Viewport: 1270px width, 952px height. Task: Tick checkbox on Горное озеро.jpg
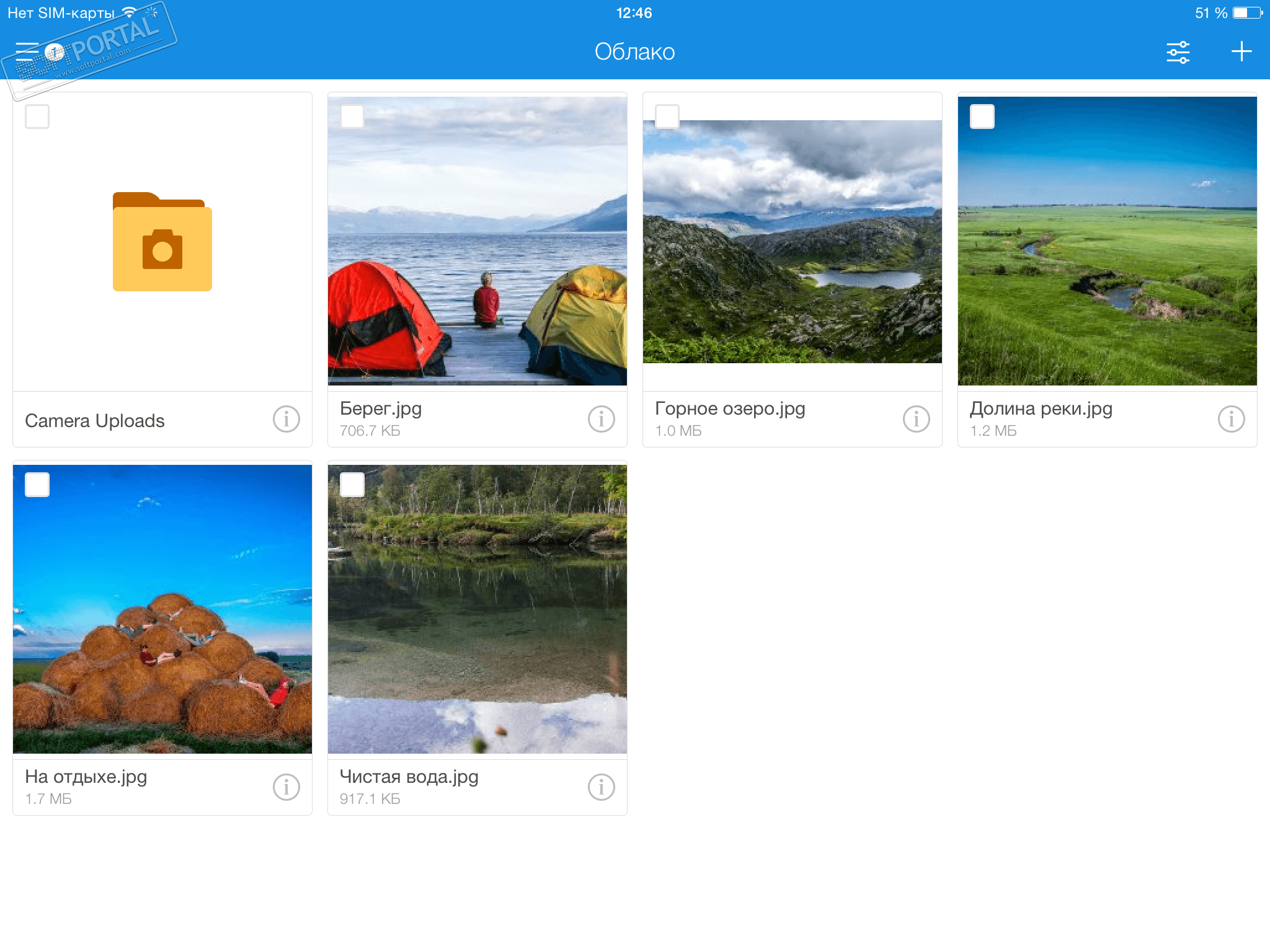pos(667,117)
